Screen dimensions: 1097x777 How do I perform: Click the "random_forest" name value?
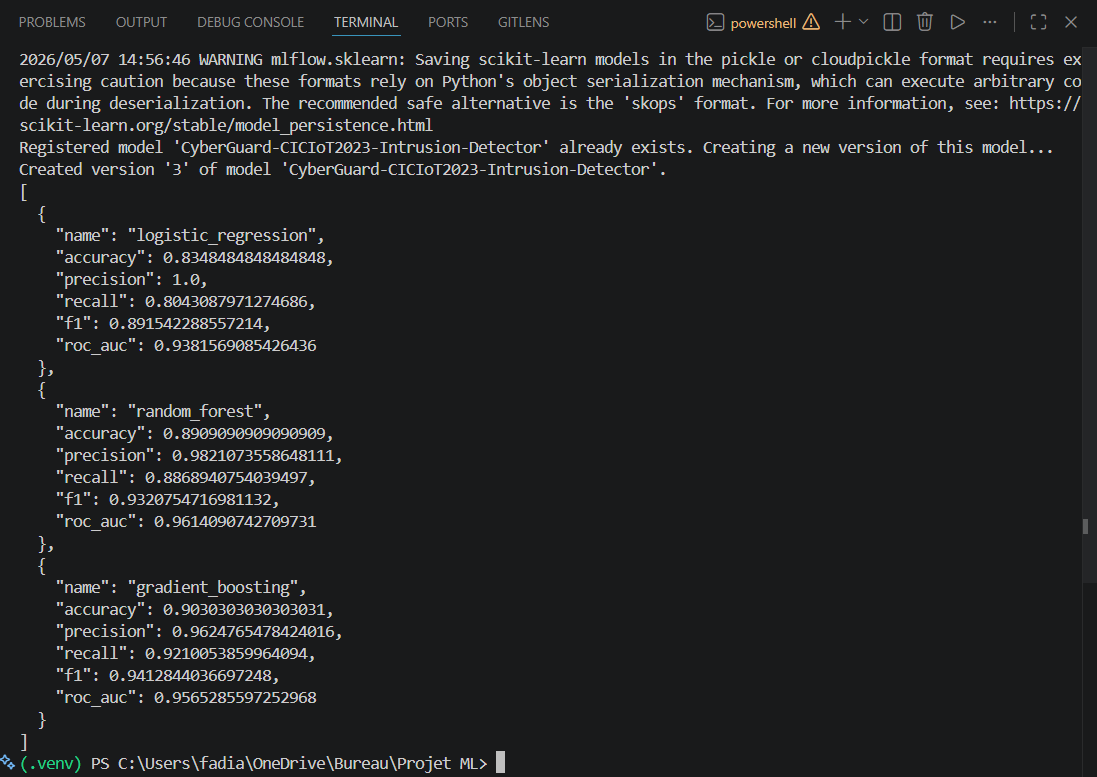[x=194, y=412]
